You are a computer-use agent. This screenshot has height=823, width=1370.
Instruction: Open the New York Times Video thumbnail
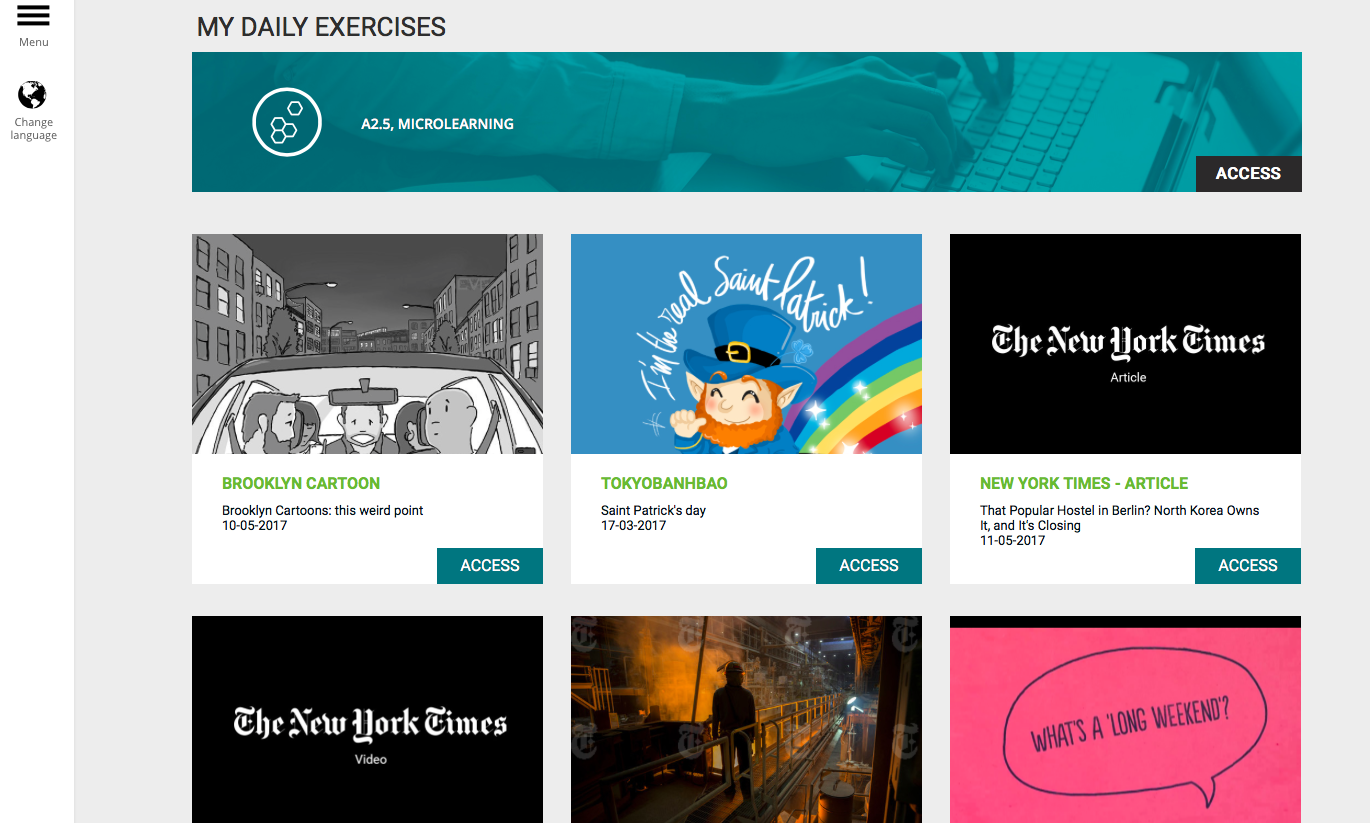pos(367,719)
